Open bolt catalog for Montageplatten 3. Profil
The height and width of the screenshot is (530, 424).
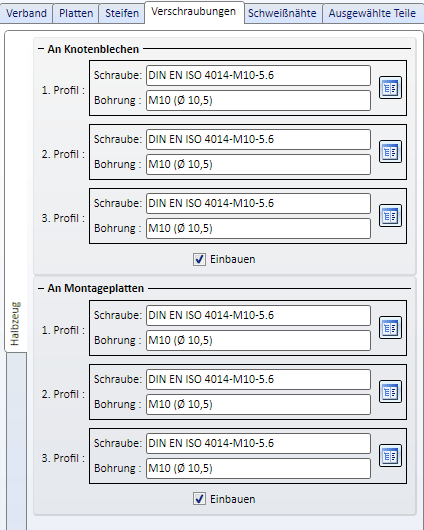click(x=390, y=456)
